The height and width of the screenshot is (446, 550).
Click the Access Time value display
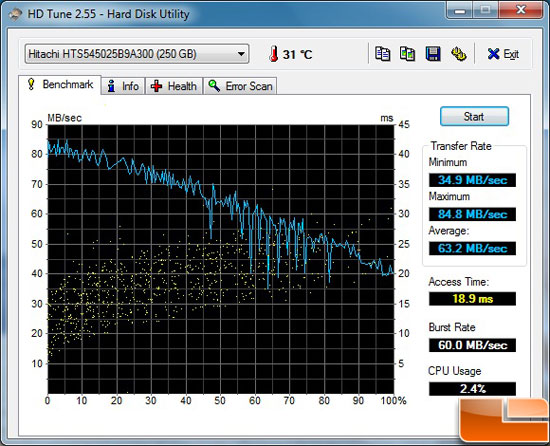(x=472, y=299)
